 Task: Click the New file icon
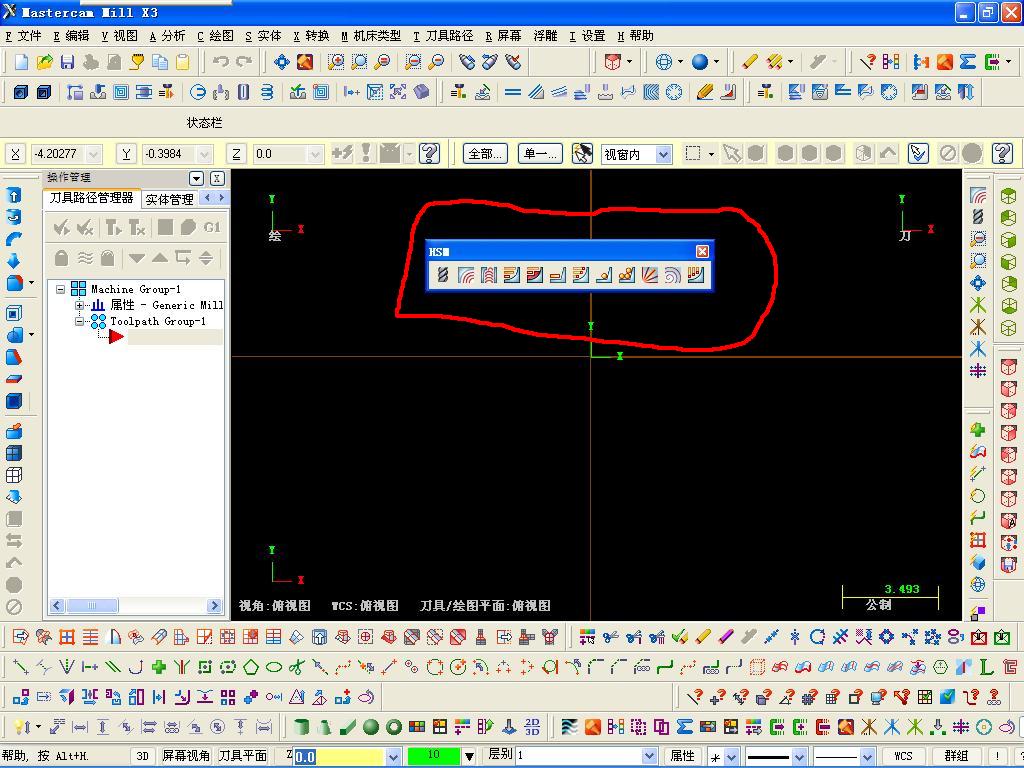tap(22, 62)
